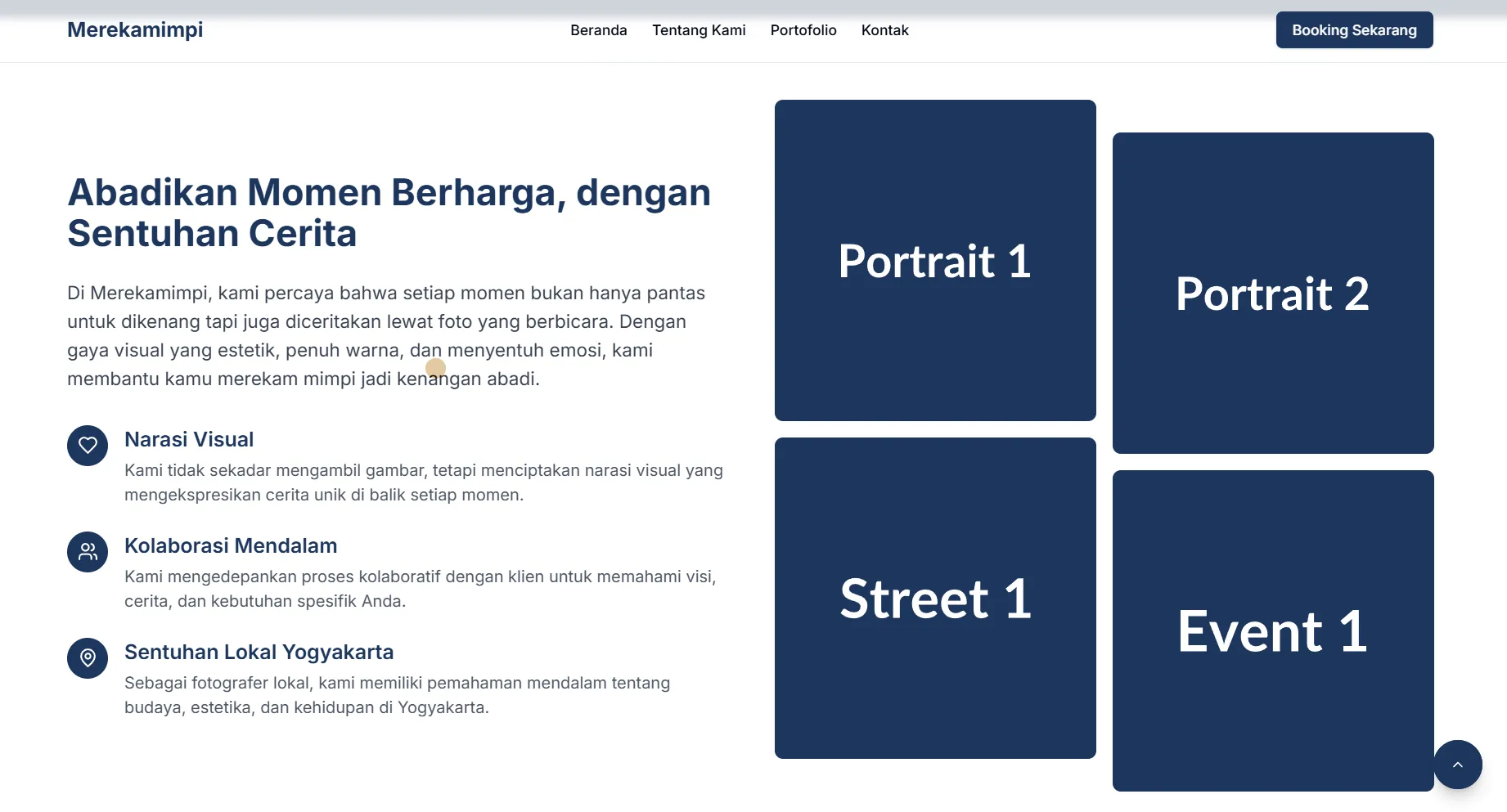Open the Portofolio nav link
The image size is (1507, 812).
pos(803,30)
